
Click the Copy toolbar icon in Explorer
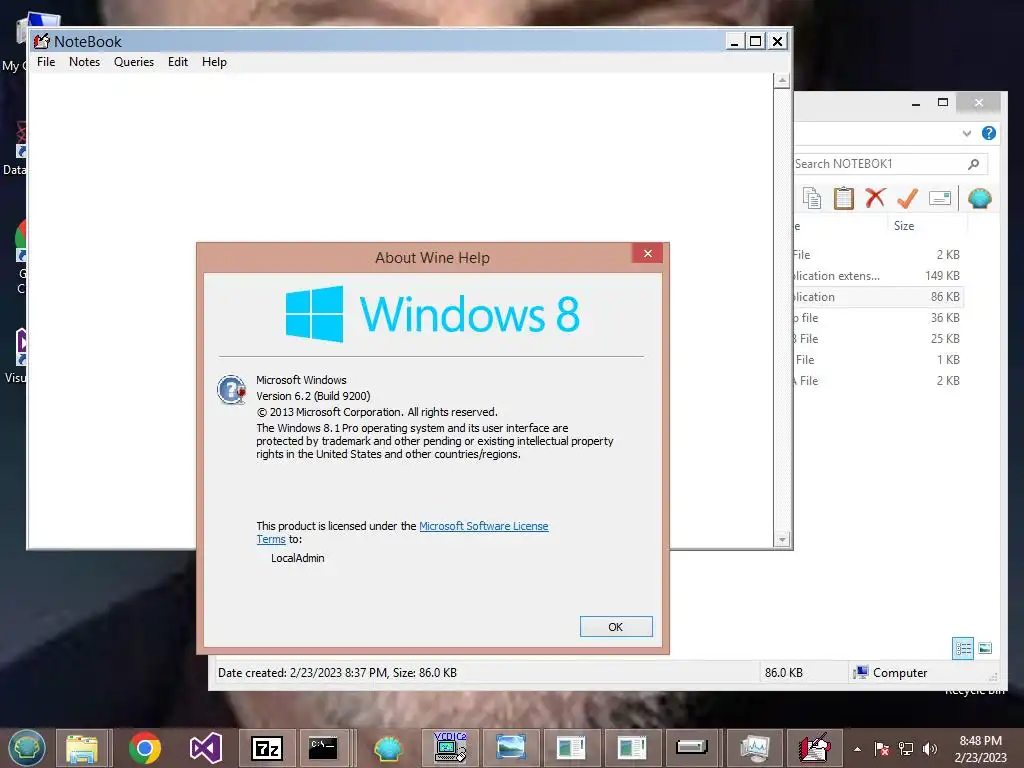(x=812, y=198)
